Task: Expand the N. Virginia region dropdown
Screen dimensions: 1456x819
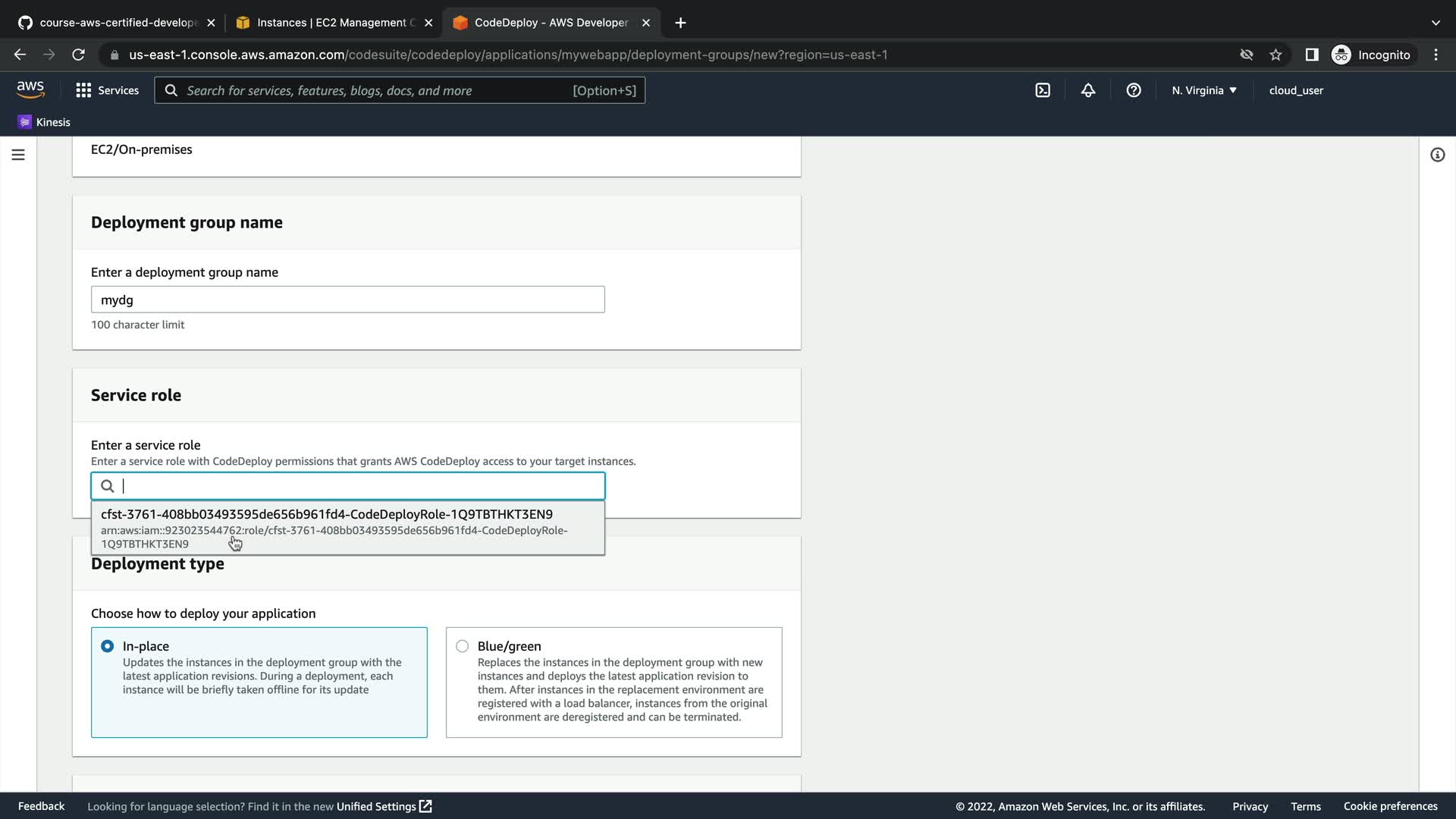Action: point(1203,90)
